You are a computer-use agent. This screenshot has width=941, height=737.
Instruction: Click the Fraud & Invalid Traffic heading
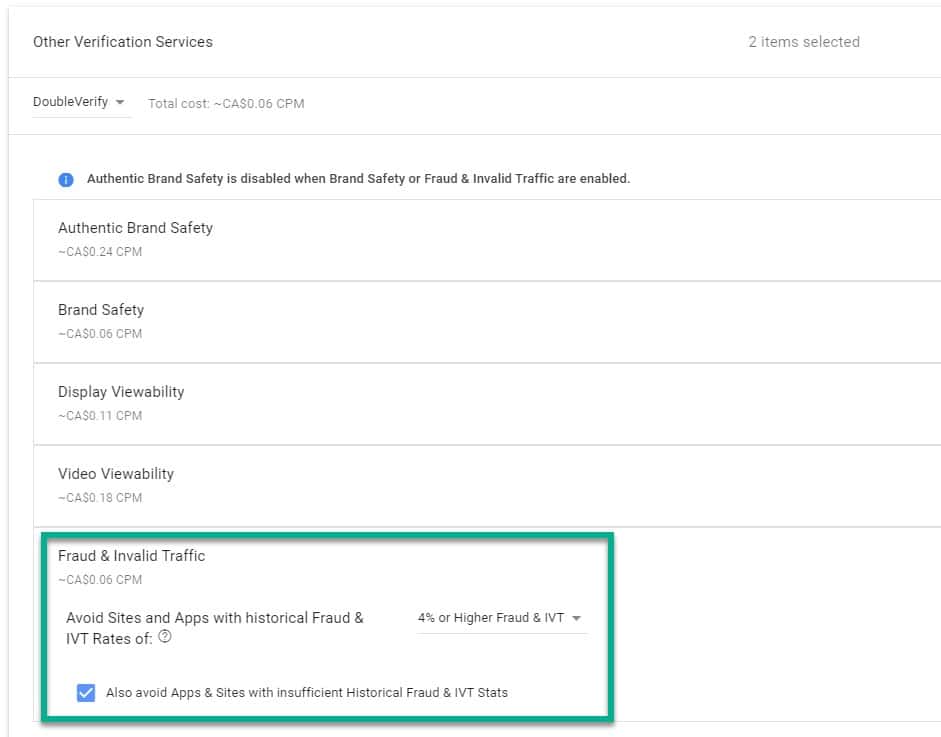click(x=131, y=556)
